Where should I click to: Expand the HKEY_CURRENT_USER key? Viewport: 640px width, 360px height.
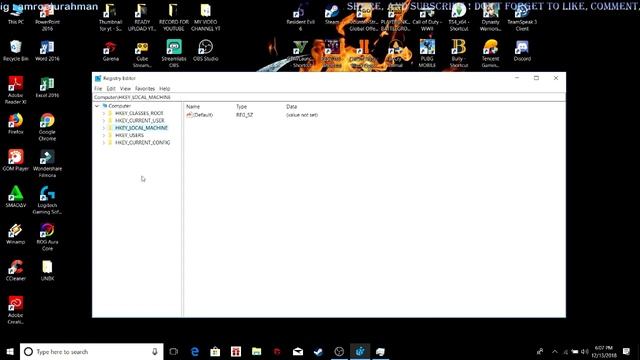click(104, 121)
